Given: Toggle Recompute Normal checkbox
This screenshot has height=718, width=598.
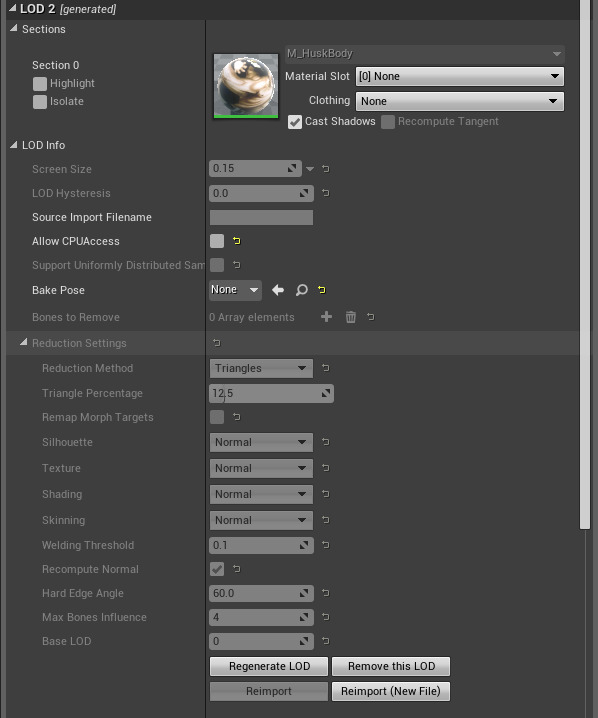Looking at the screenshot, I should (x=217, y=569).
